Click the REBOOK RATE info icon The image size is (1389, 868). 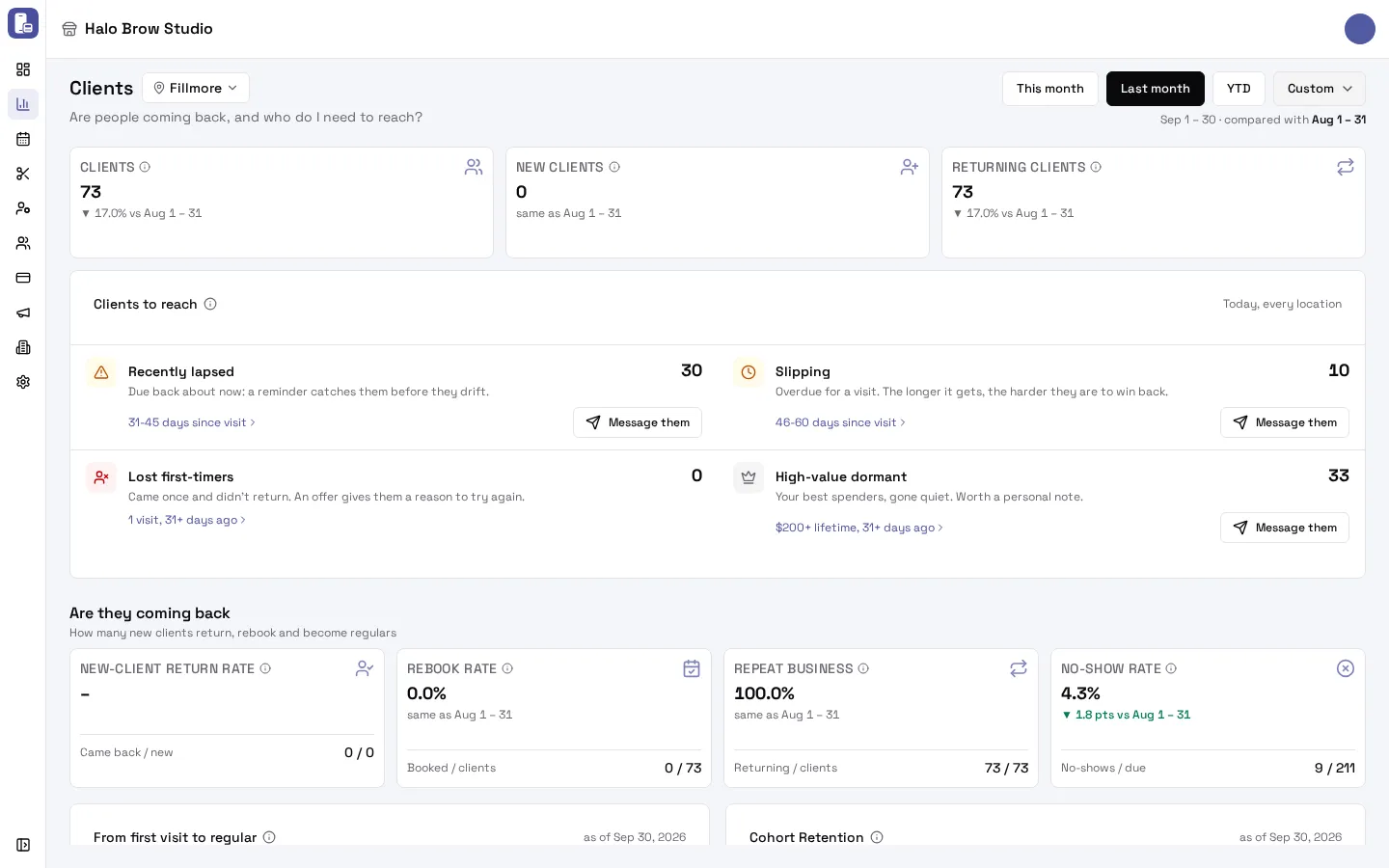click(x=507, y=668)
